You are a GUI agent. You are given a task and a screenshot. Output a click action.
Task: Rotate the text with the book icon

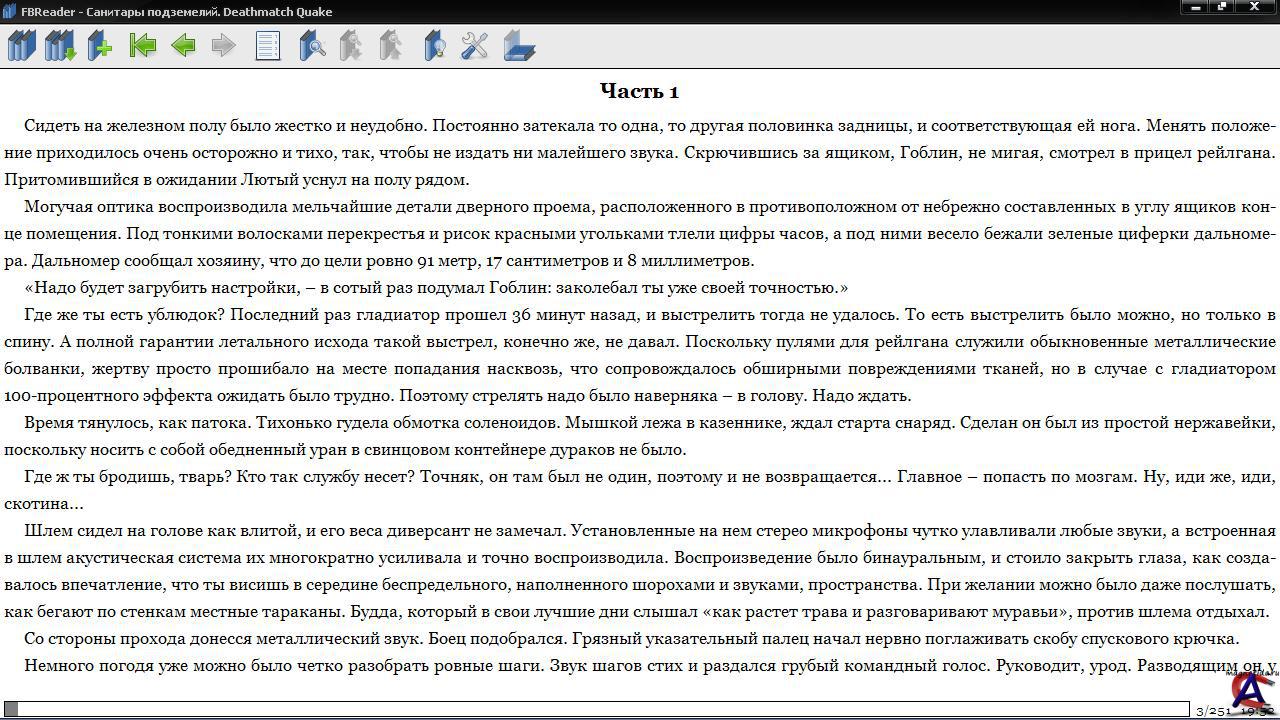click(519, 46)
